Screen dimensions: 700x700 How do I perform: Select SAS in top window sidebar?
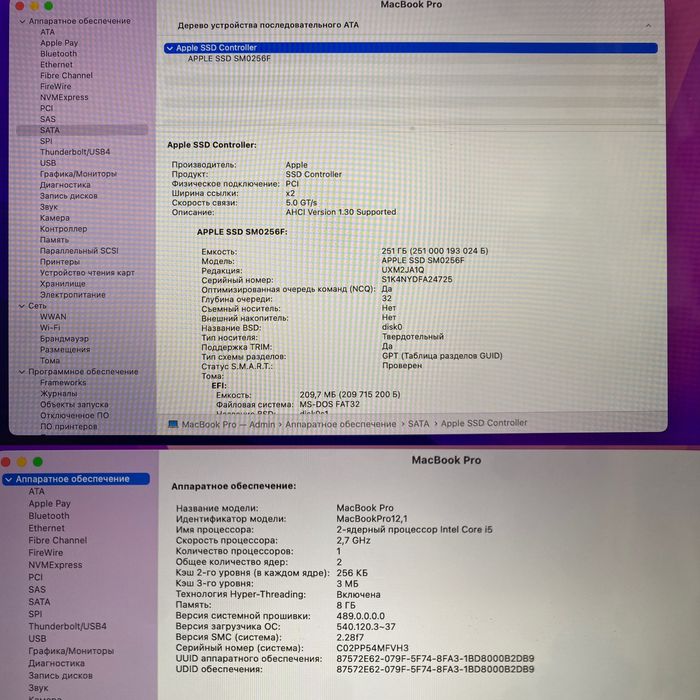pos(48,119)
